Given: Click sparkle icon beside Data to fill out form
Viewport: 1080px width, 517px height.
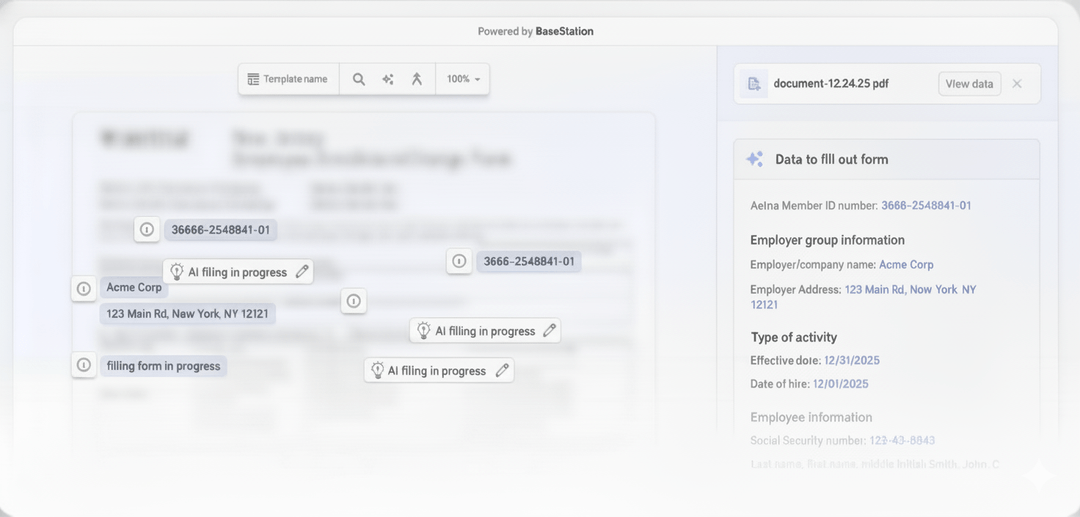Looking at the screenshot, I should 755,159.
